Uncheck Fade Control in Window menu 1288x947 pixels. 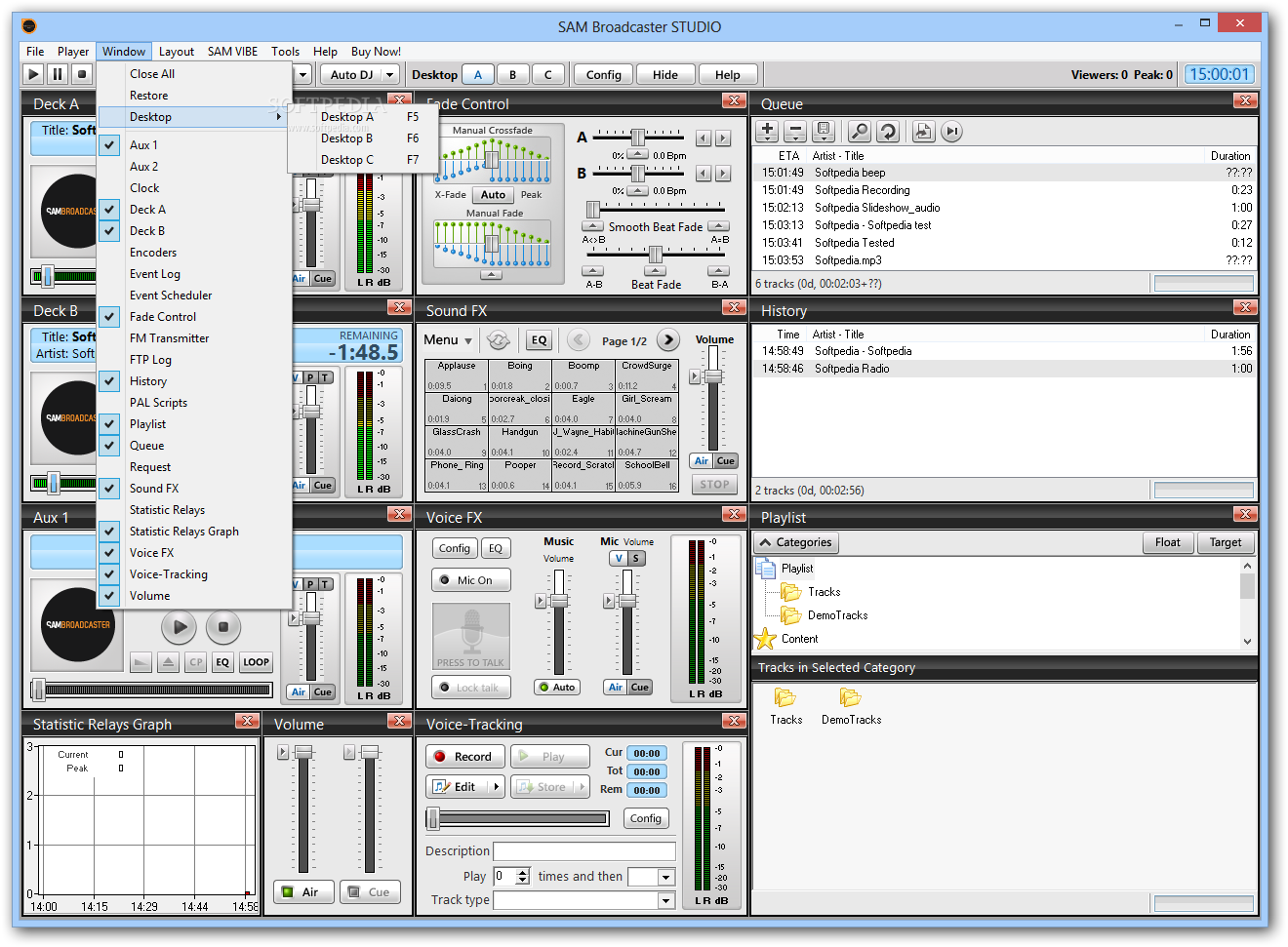coord(162,317)
